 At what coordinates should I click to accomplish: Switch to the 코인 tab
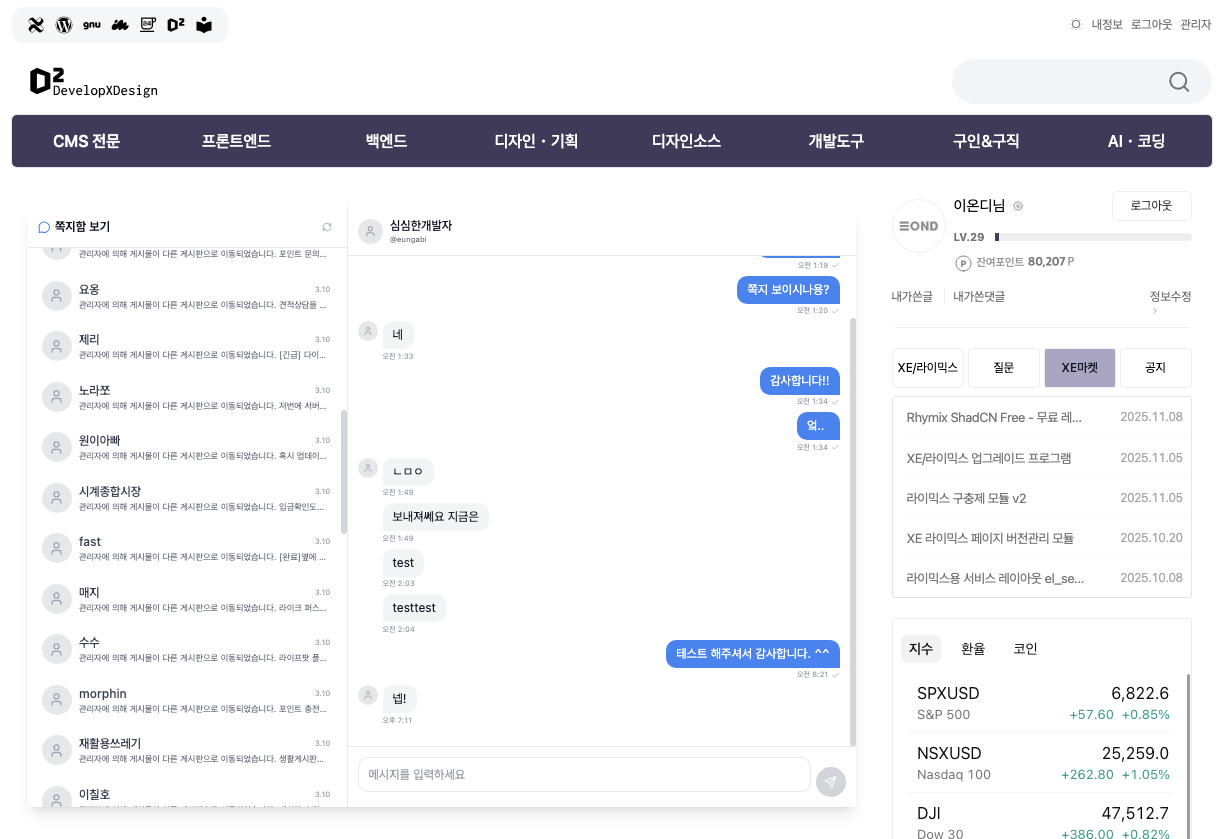tap(1025, 649)
